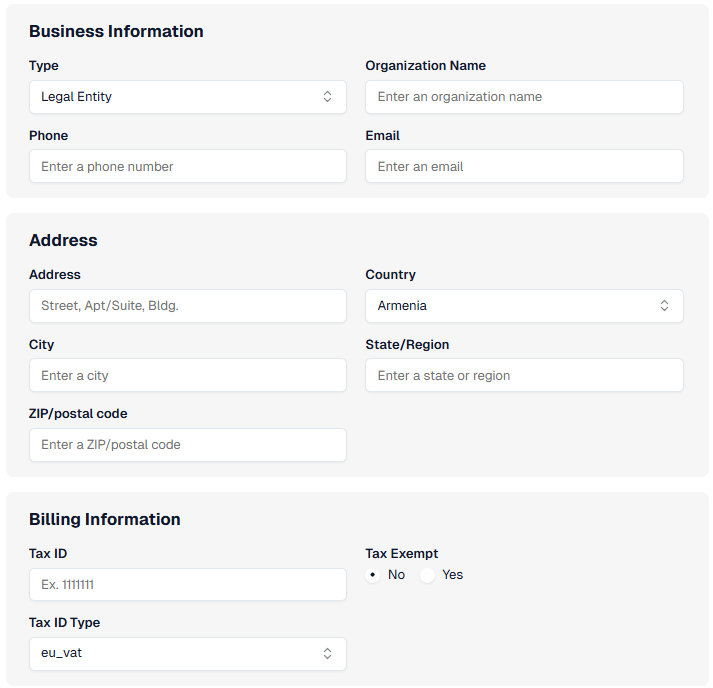Image resolution: width=713 pixels, height=688 pixels.
Task: Click the Business Information section heading
Action: click(x=116, y=32)
